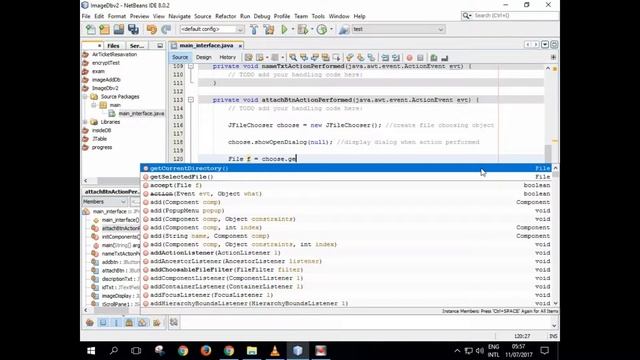Click the Search (Ctrl+I) input field
This screenshot has height=360, width=640.
coord(515,16)
